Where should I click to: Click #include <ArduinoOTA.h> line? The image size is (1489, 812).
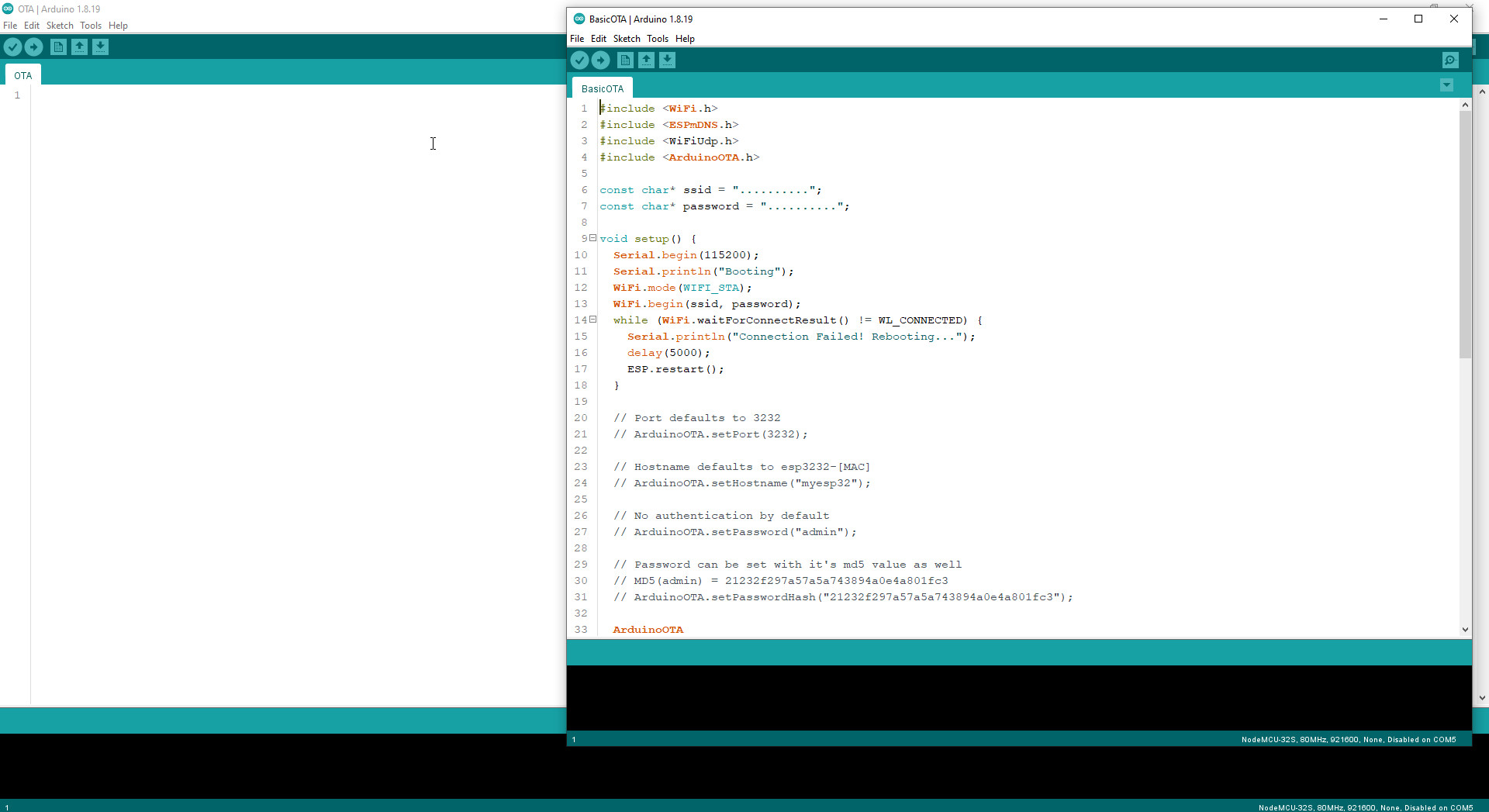[679, 157]
